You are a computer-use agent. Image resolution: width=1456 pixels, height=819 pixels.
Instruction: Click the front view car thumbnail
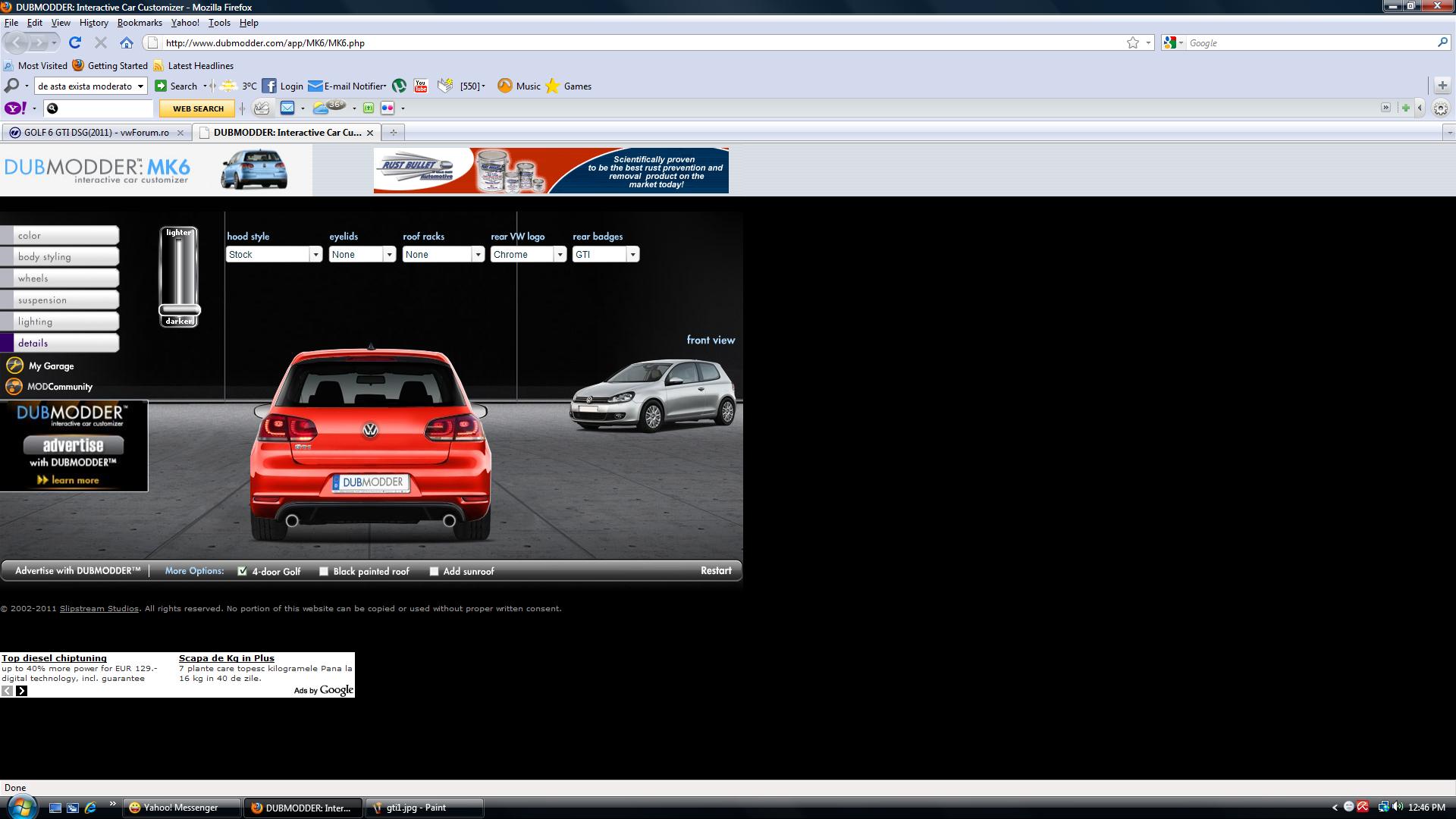point(653,395)
